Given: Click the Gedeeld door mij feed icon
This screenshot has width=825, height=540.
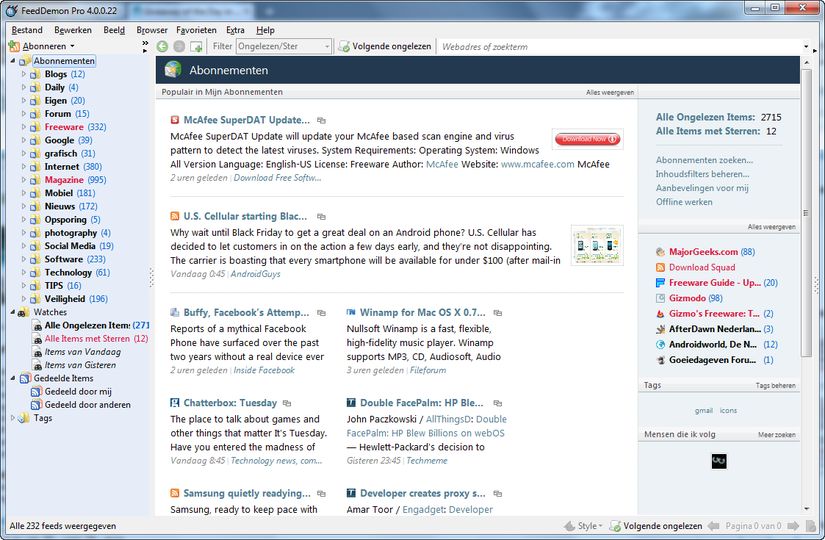Looking at the screenshot, I should tap(36, 392).
